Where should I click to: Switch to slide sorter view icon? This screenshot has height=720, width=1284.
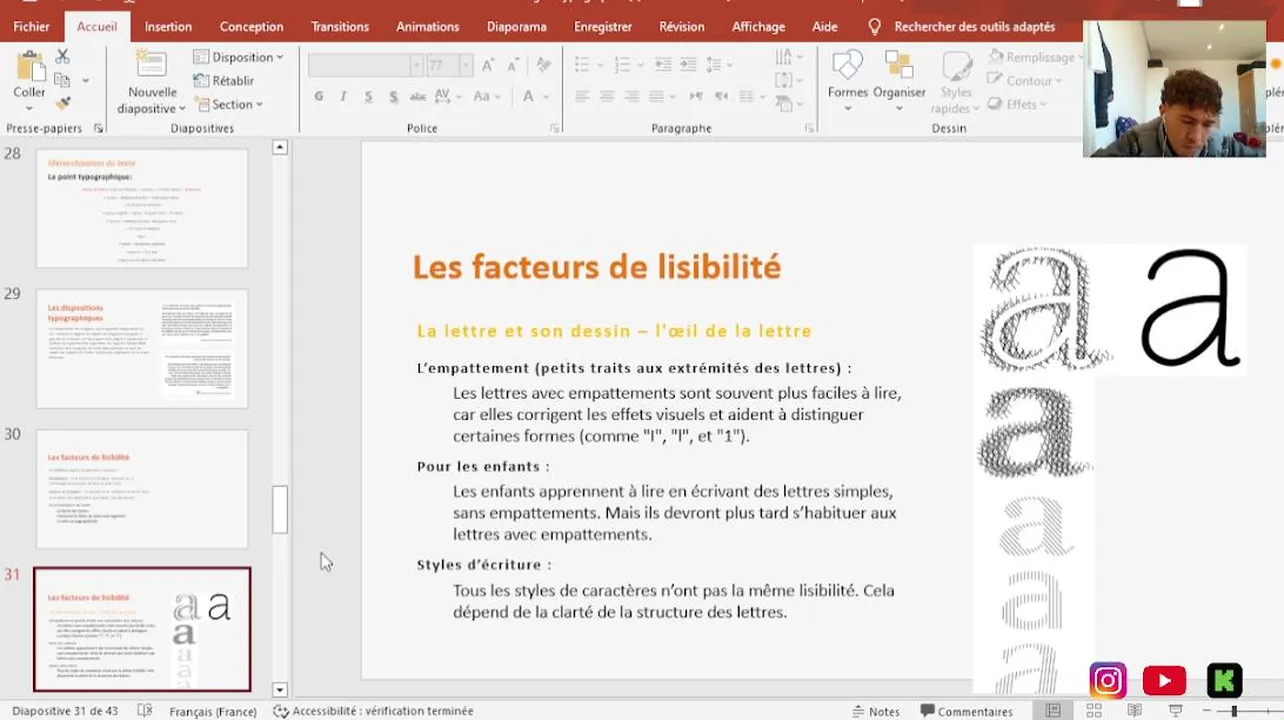(x=1094, y=711)
